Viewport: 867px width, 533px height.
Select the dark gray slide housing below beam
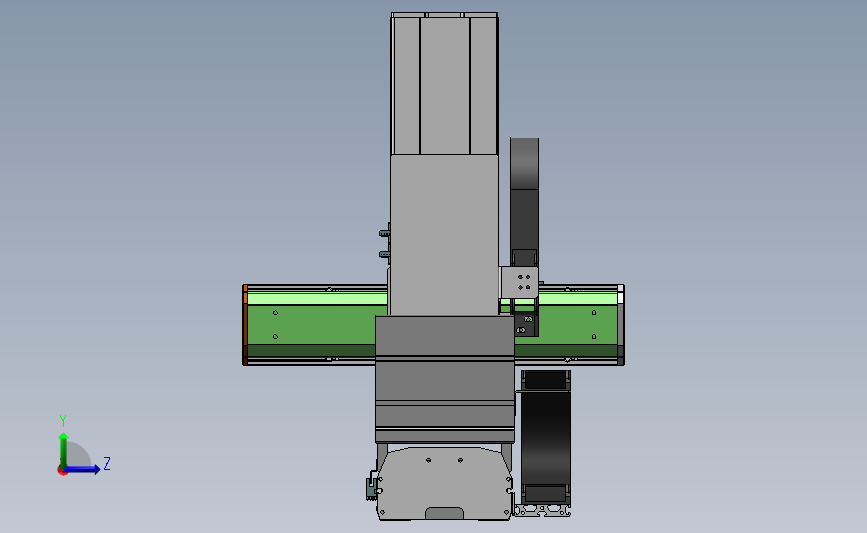(x=445, y=379)
